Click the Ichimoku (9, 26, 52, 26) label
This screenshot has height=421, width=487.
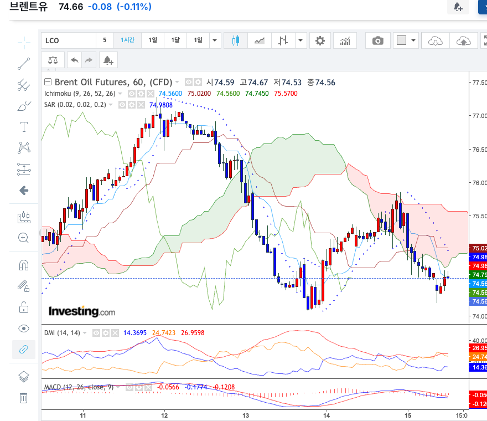tap(80, 94)
